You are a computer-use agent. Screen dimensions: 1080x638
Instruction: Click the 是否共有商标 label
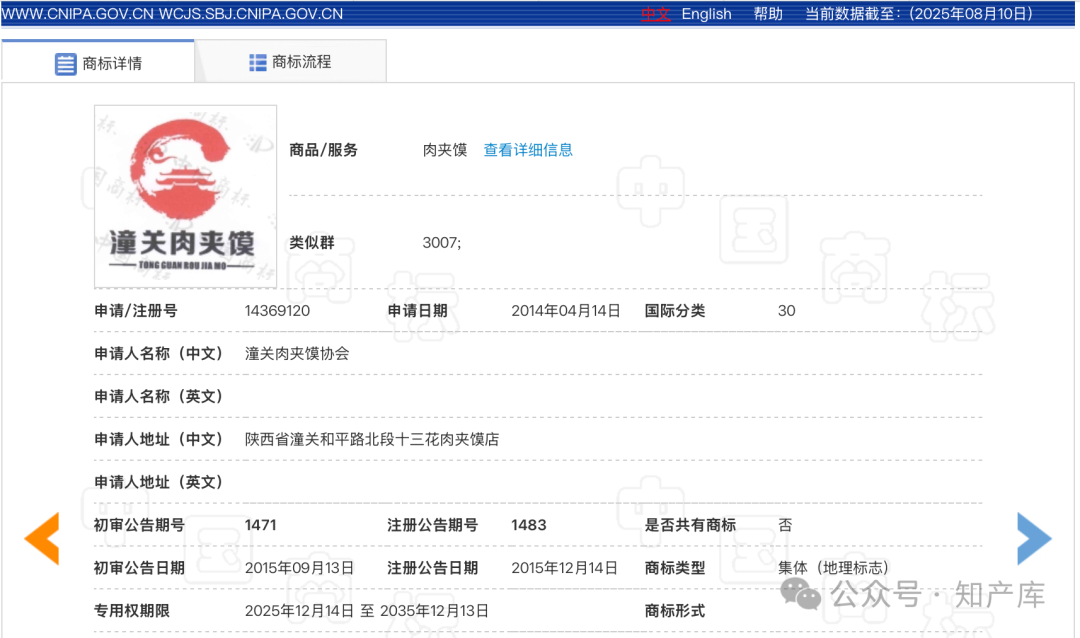coord(690,525)
